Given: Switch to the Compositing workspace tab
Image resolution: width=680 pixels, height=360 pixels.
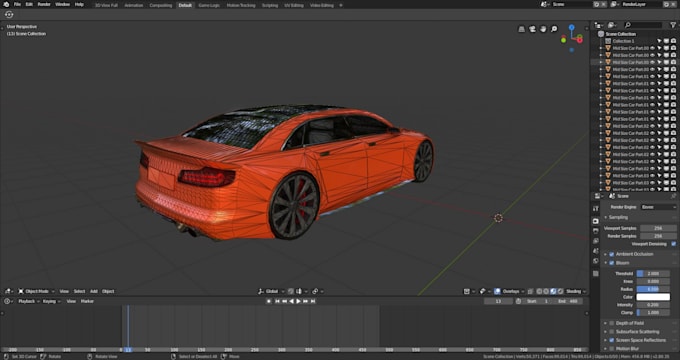Looking at the screenshot, I should click(x=160, y=5).
